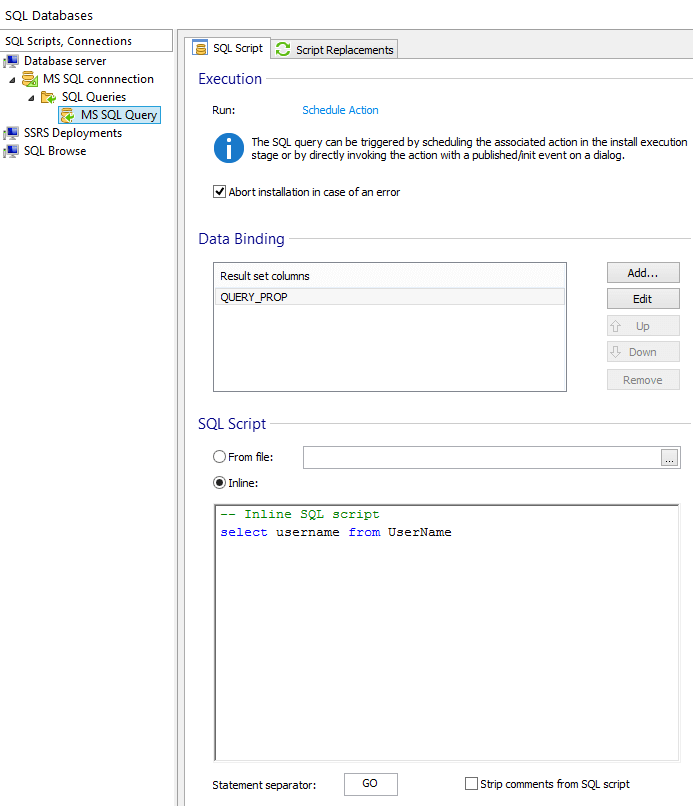Toggle Abort installation in case of error
This screenshot has height=806, width=693.
pyautogui.click(x=220, y=192)
